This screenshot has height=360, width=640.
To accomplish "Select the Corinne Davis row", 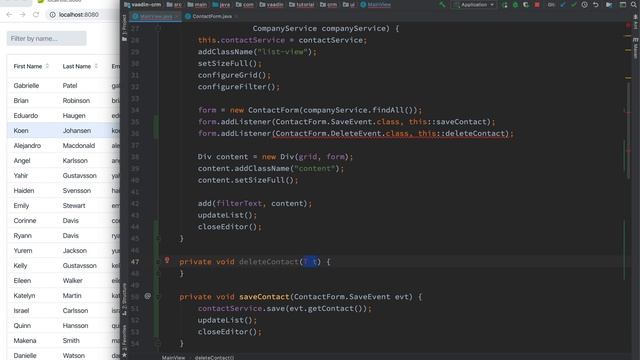I will 63,220.
